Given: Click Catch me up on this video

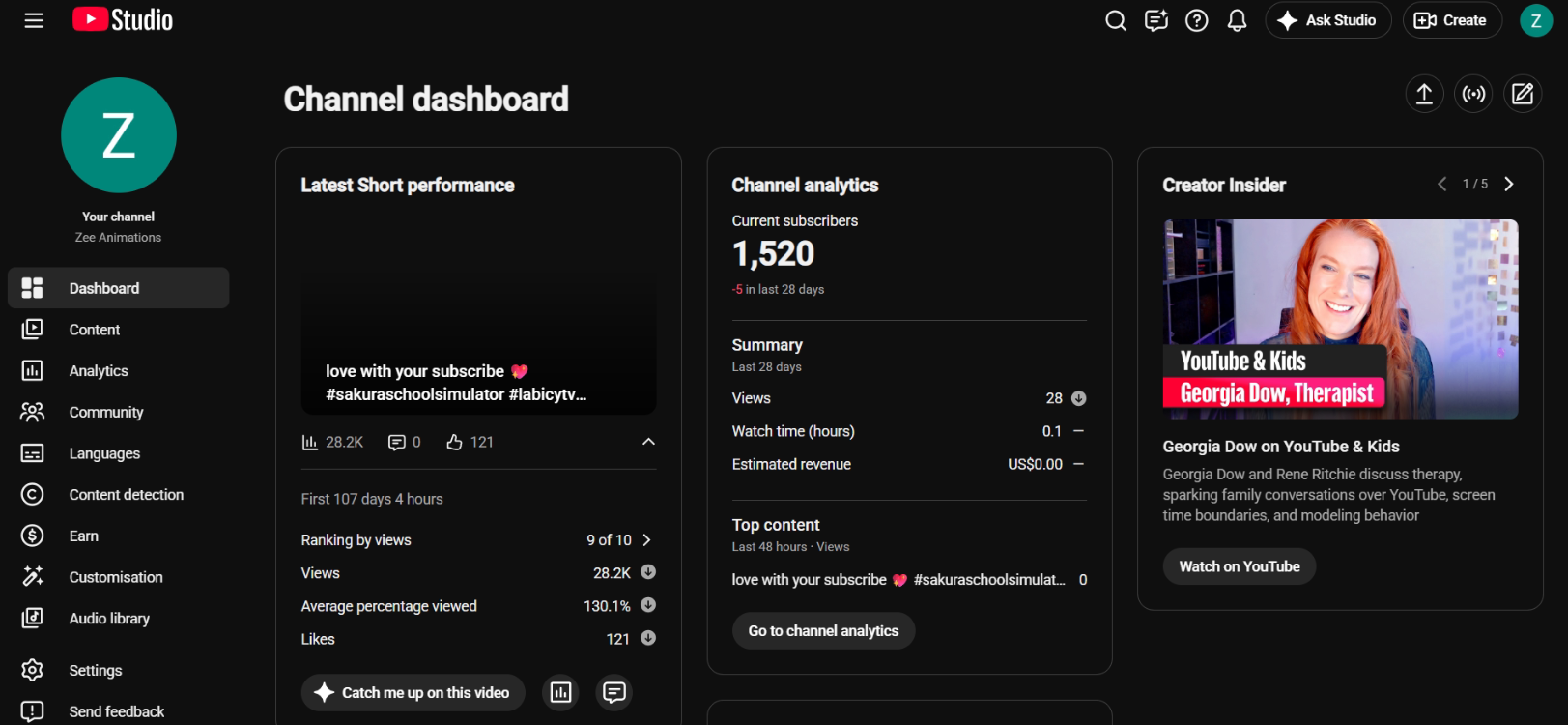Looking at the screenshot, I should coord(413,692).
